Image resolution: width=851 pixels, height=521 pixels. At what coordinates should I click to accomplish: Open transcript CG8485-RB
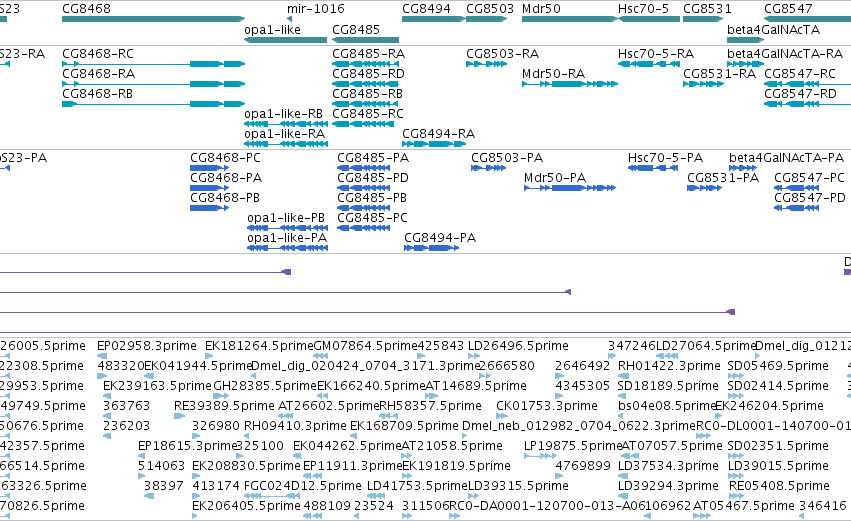[x=367, y=94]
